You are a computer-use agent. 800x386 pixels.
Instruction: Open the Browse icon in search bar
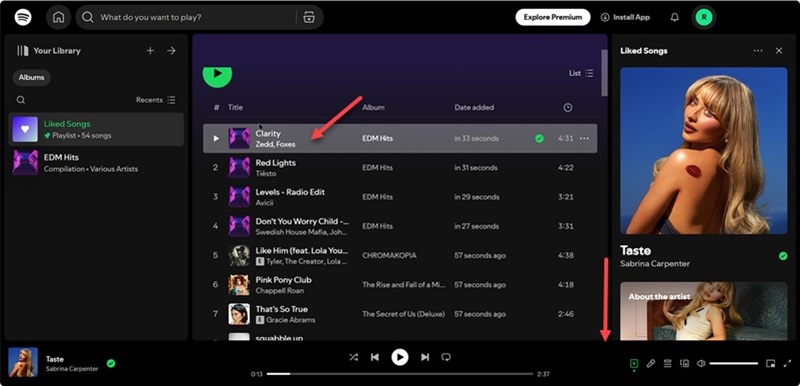(x=309, y=17)
